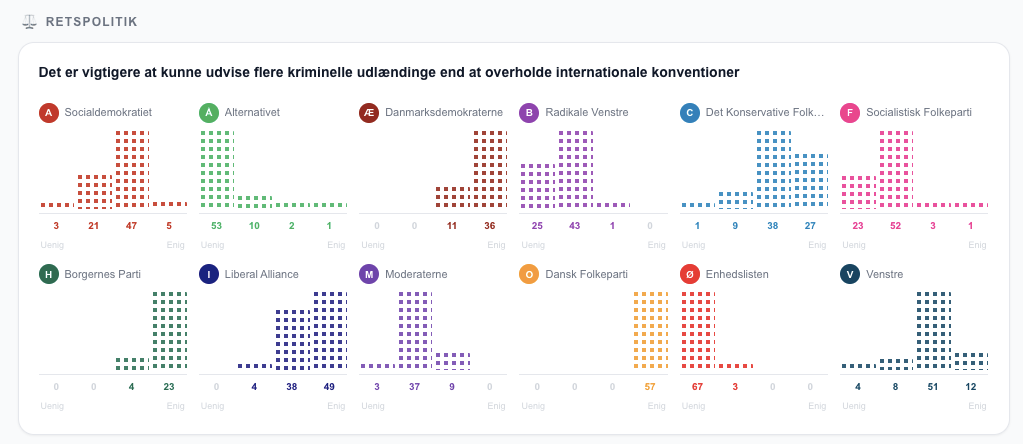
Task: Click the navy I Liberal Alliance badge
Action: [x=209, y=274]
